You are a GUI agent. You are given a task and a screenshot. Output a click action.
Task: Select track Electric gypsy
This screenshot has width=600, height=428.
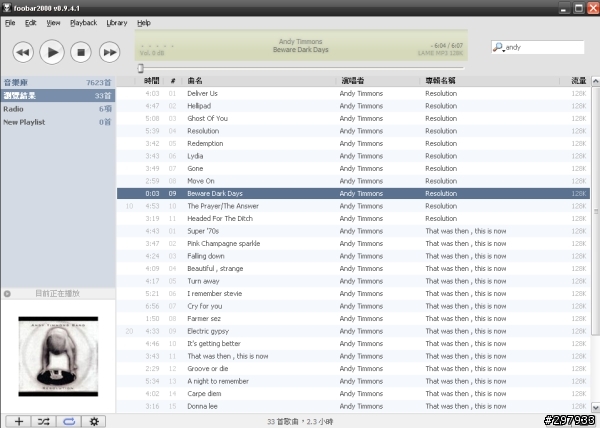[x=353, y=331]
